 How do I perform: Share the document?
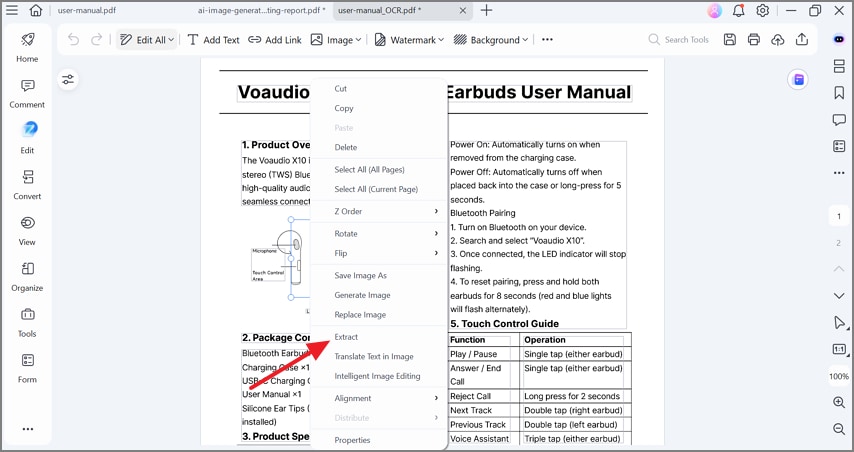click(802, 39)
